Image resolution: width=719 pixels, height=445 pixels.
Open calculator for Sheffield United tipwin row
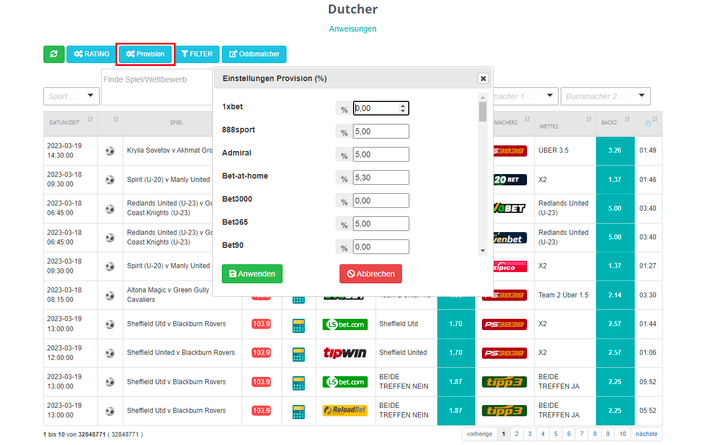pyautogui.click(x=299, y=354)
